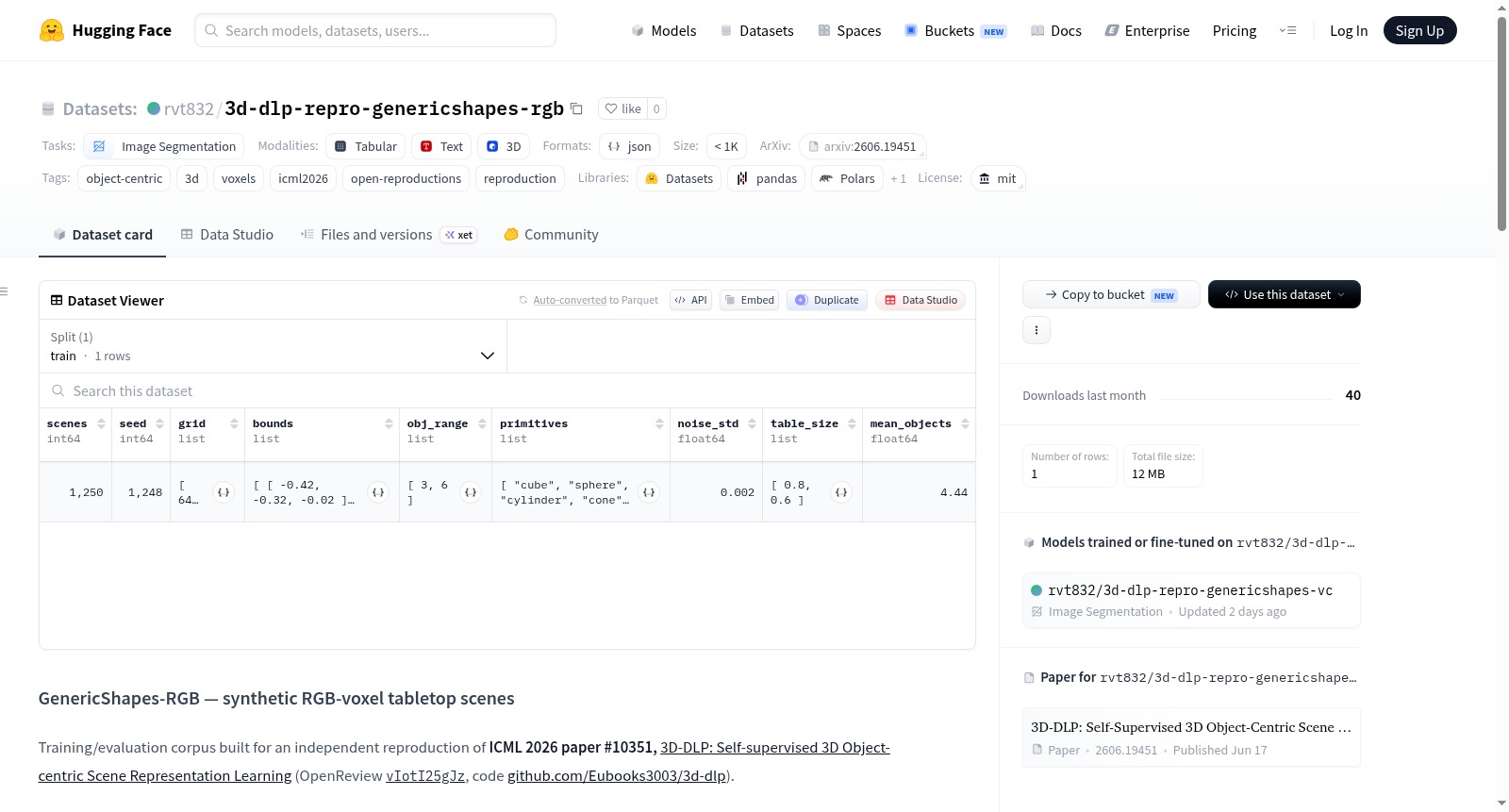This screenshot has width=1509, height=812.
Task: Go to Models in the top navigation
Action: pyautogui.click(x=664, y=30)
